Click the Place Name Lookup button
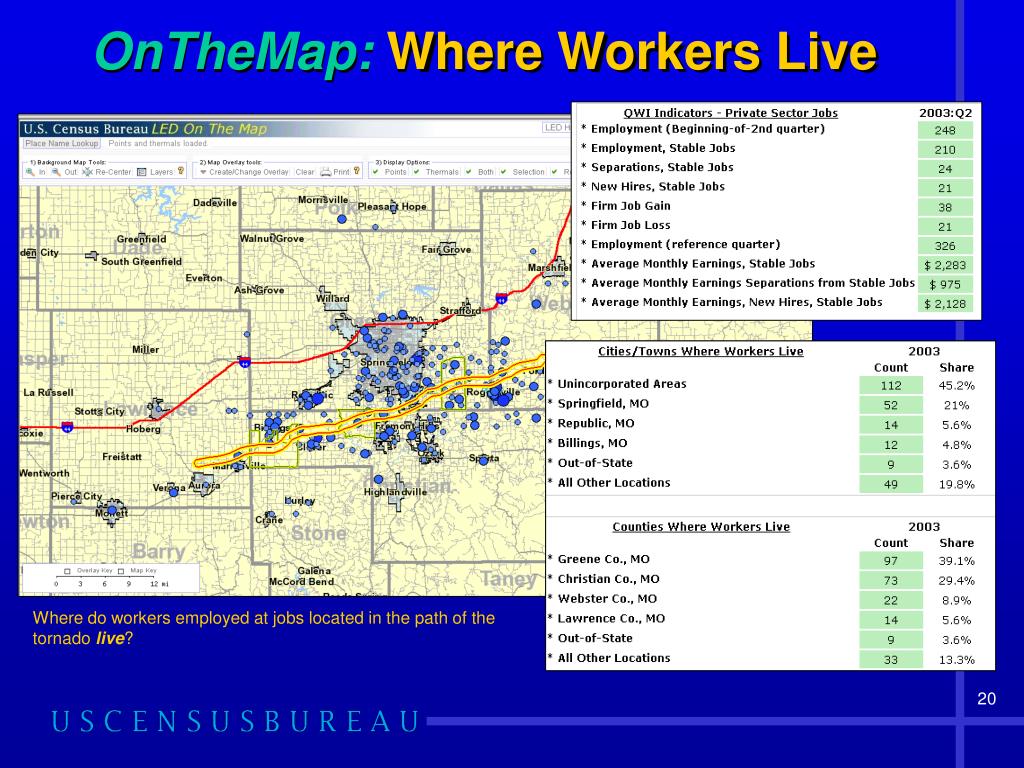This screenshot has height=768, width=1024. coord(62,143)
